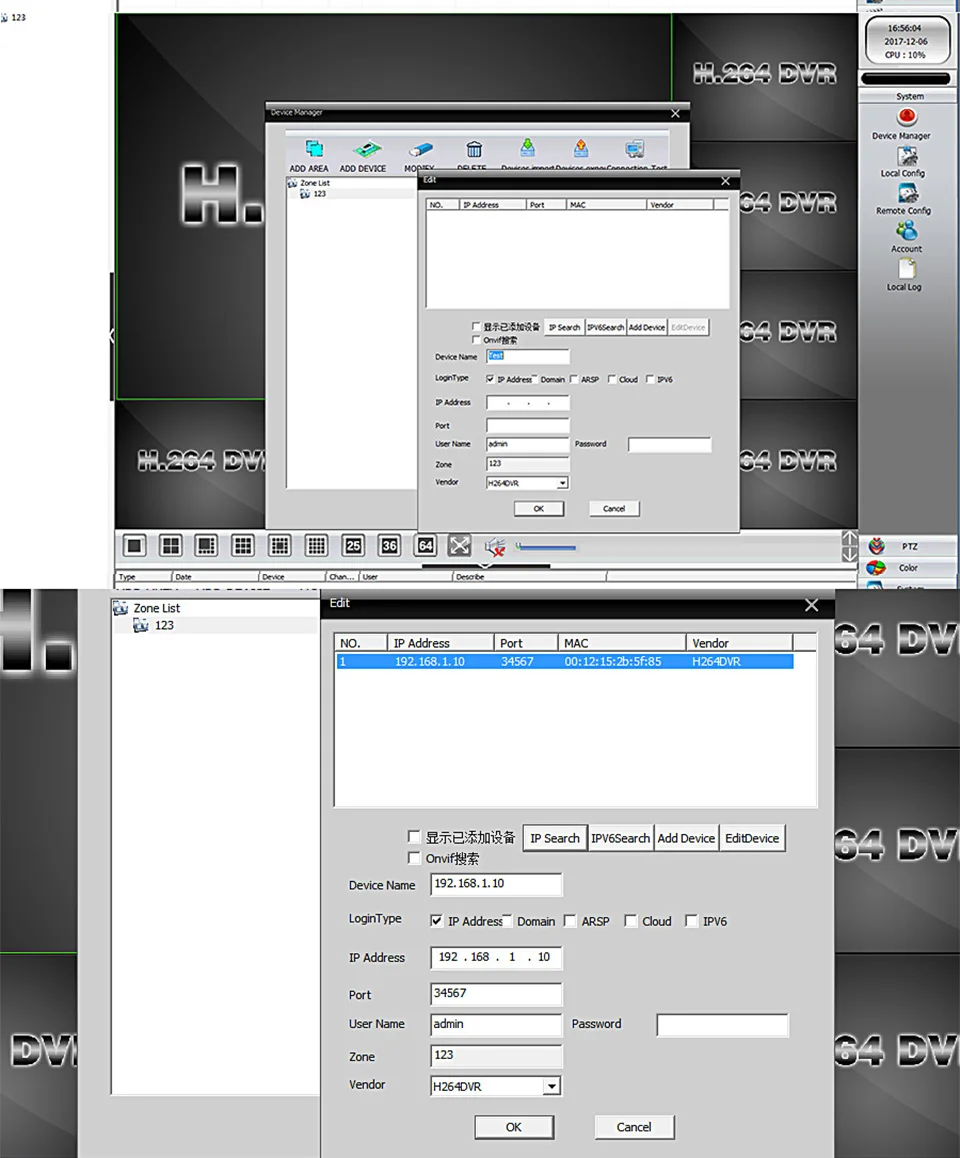Click the up arrow beside the layout bar
The image size is (960, 1158).
[849, 538]
